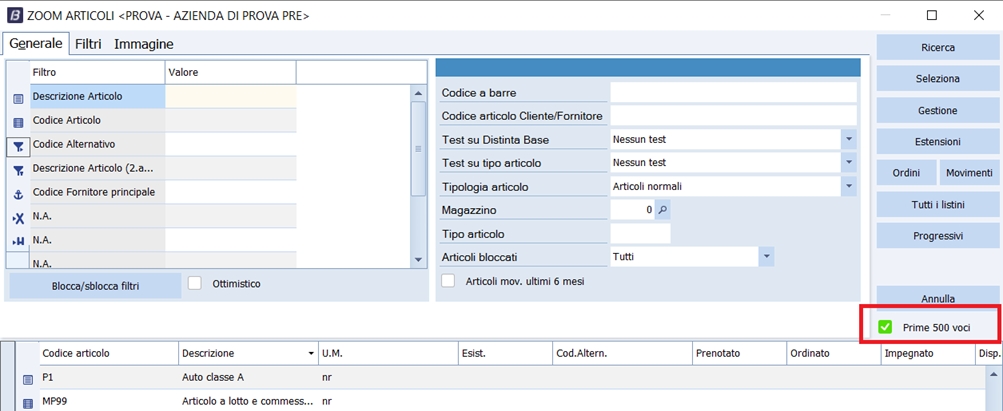Toggle the Prime 500 voci checkbox
The image size is (1003, 411).
(885, 327)
